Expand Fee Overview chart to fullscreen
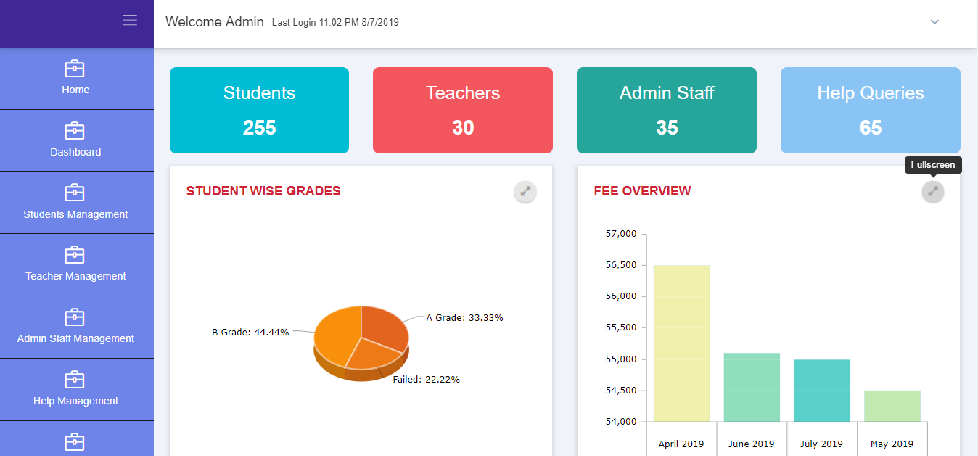The image size is (978, 456). point(932,192)
